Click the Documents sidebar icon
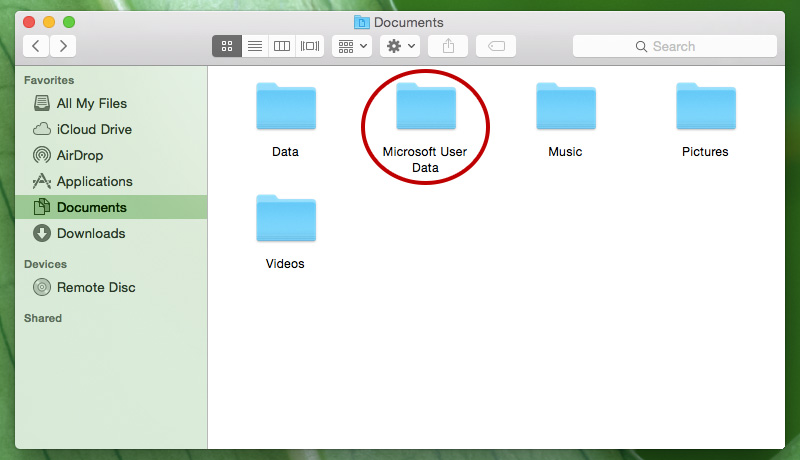 point(42,207)
